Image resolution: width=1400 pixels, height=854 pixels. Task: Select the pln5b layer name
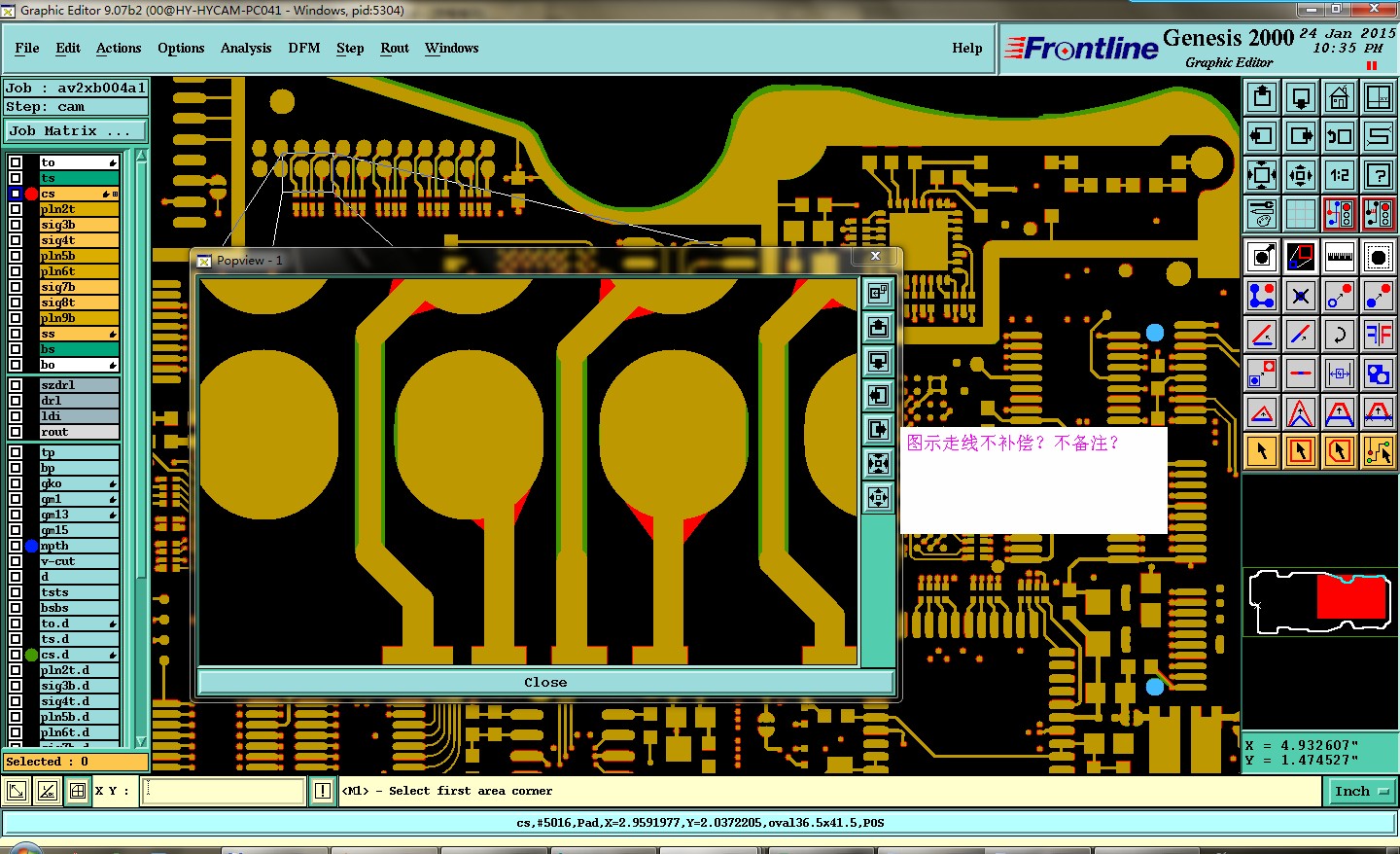[x=80, y=256]
